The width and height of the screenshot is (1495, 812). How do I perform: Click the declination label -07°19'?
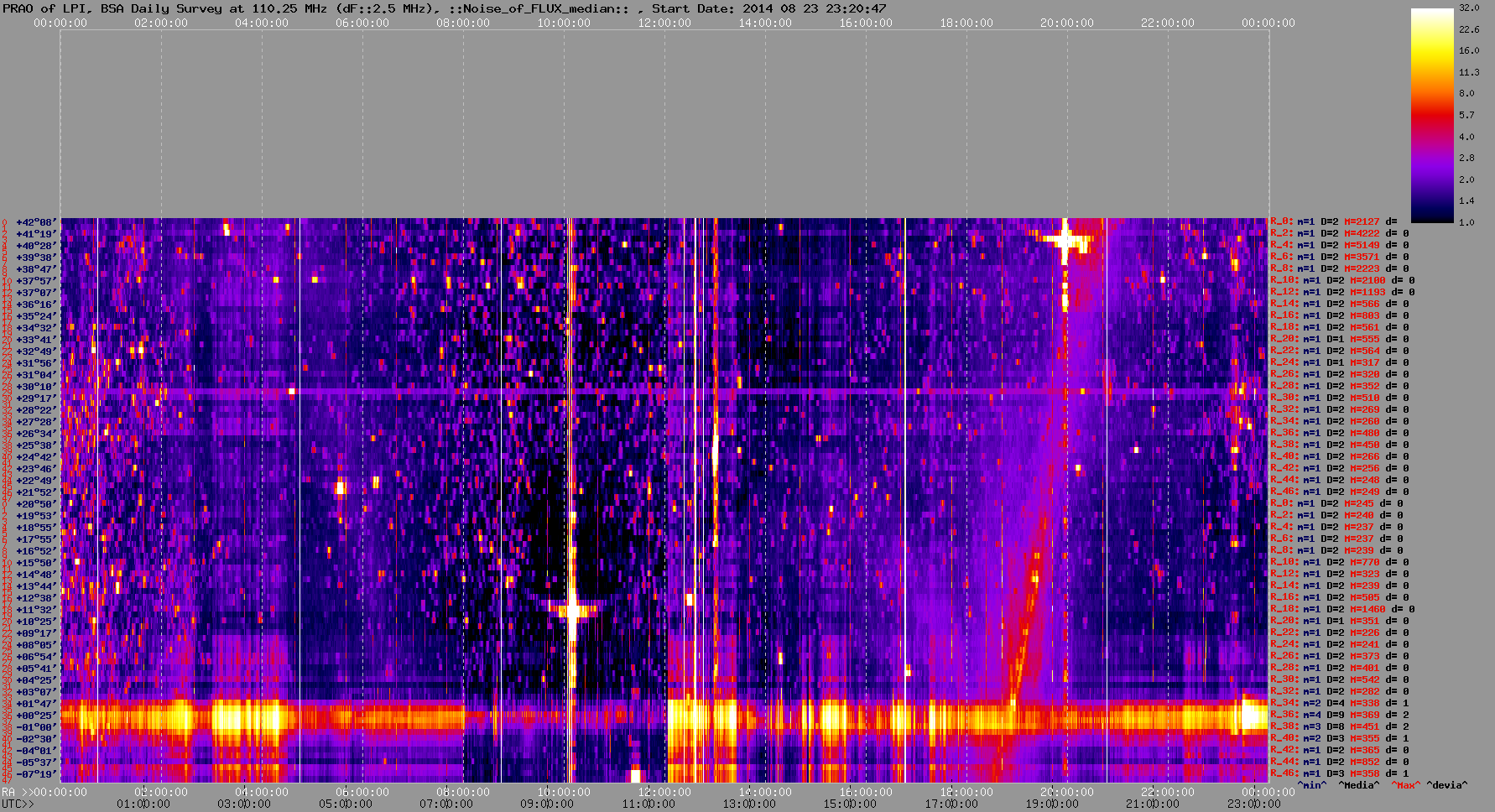36,774
